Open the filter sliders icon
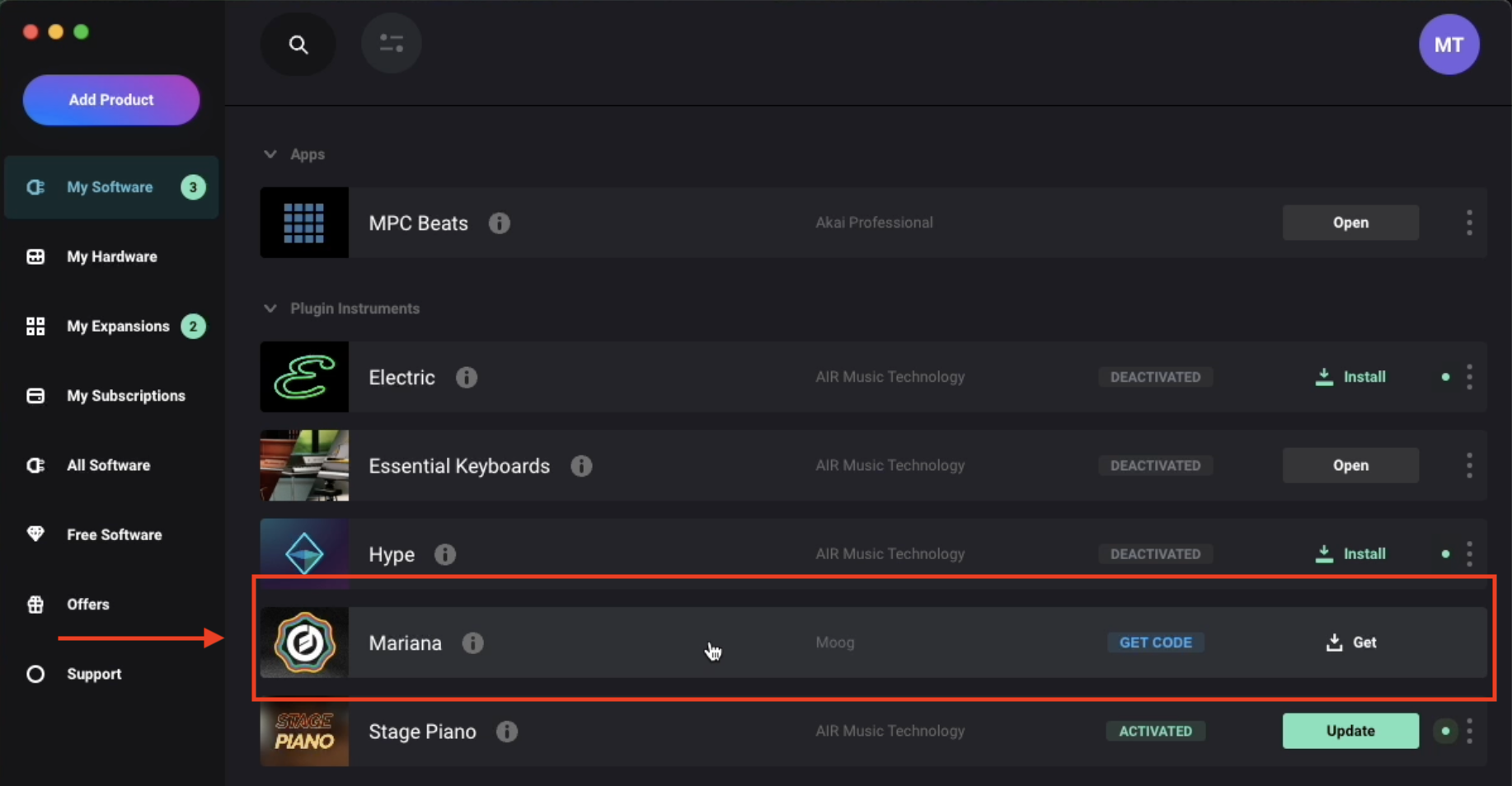The width and height of the screenshot is (1512, 786). pyautogui.click(x=392, y=43)
